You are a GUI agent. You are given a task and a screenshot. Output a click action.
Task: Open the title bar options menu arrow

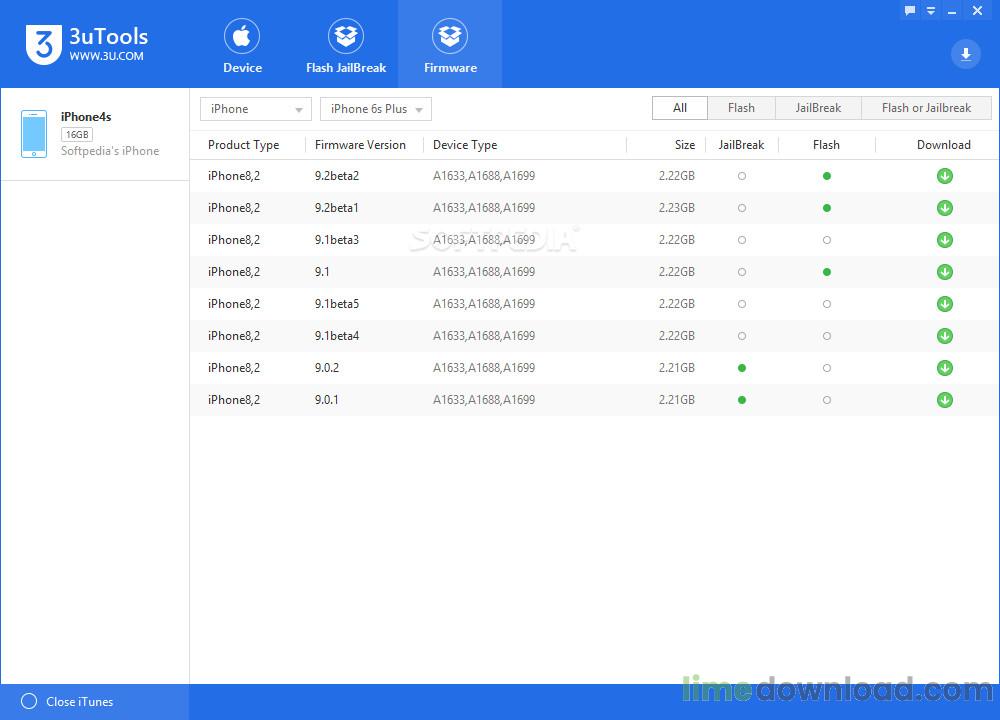tap(931, 10)
